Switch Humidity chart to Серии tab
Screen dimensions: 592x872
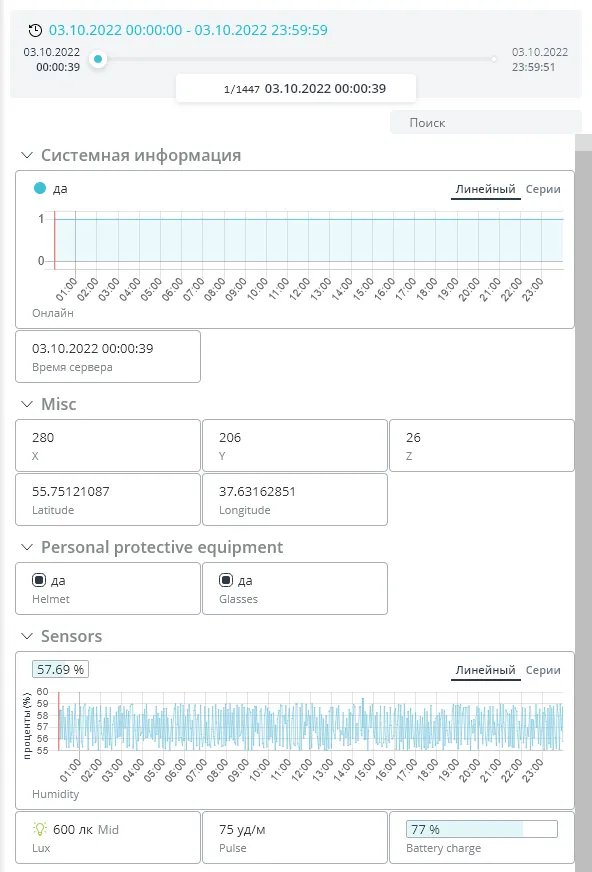tap(543, 670)
